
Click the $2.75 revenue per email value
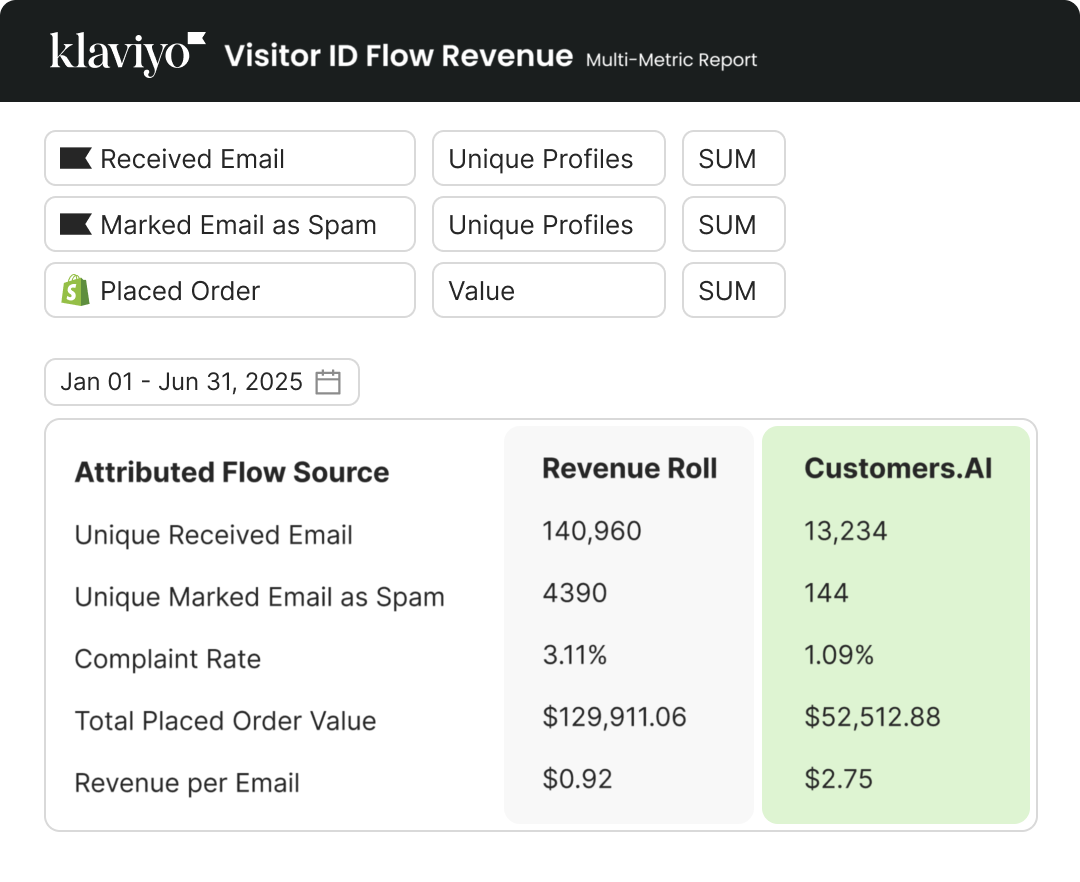(x=838, y=779)
